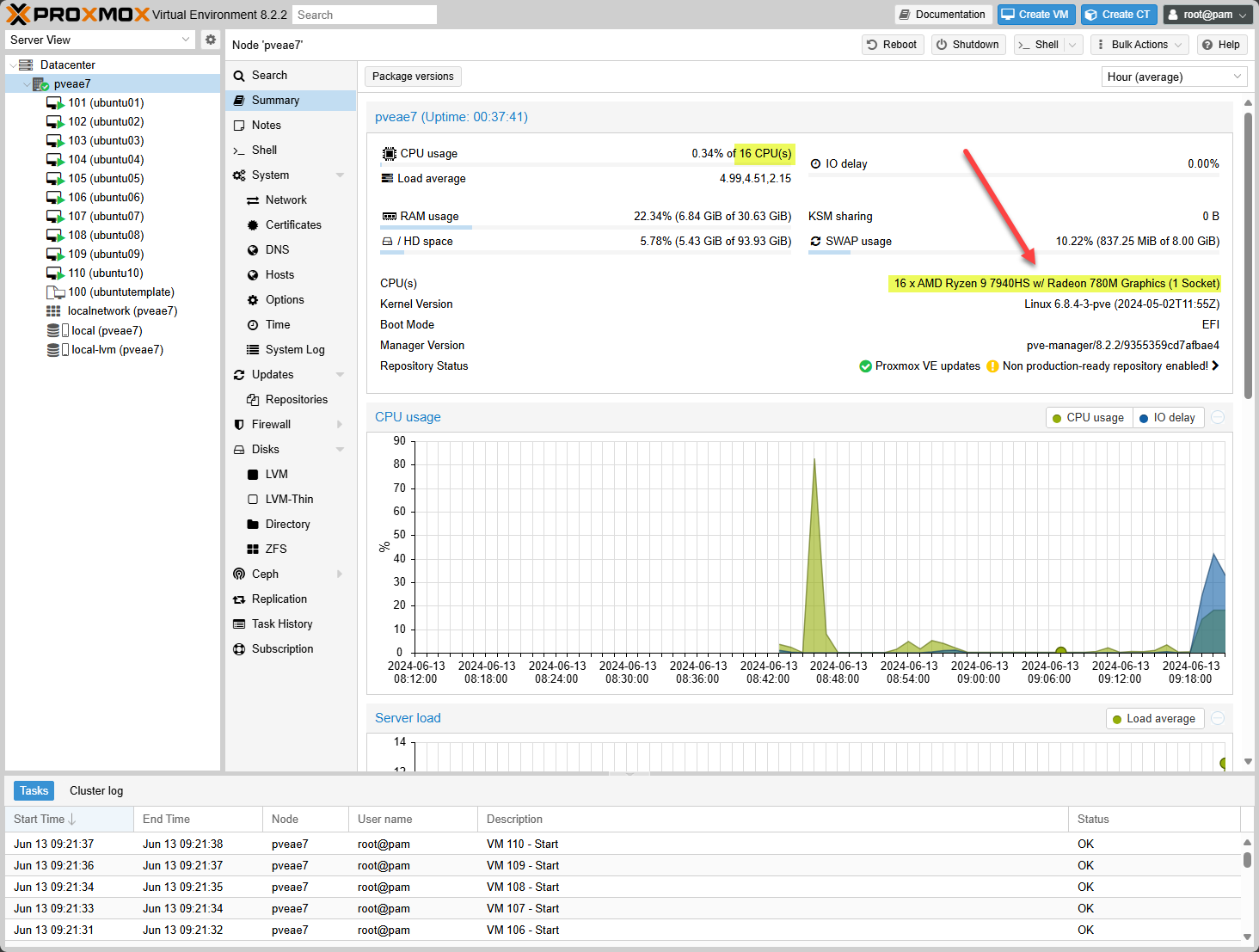Click the Shutdown button
Viewport: 1259px width, 952px height.
coord(967,45)
